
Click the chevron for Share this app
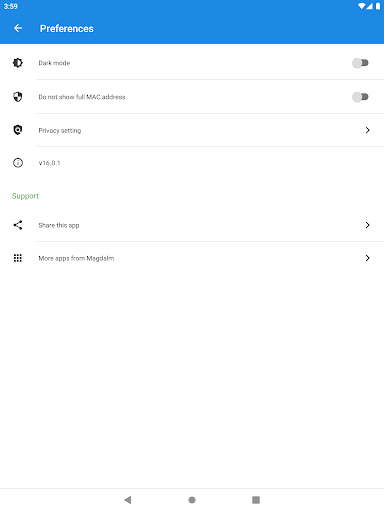(367, 225)
